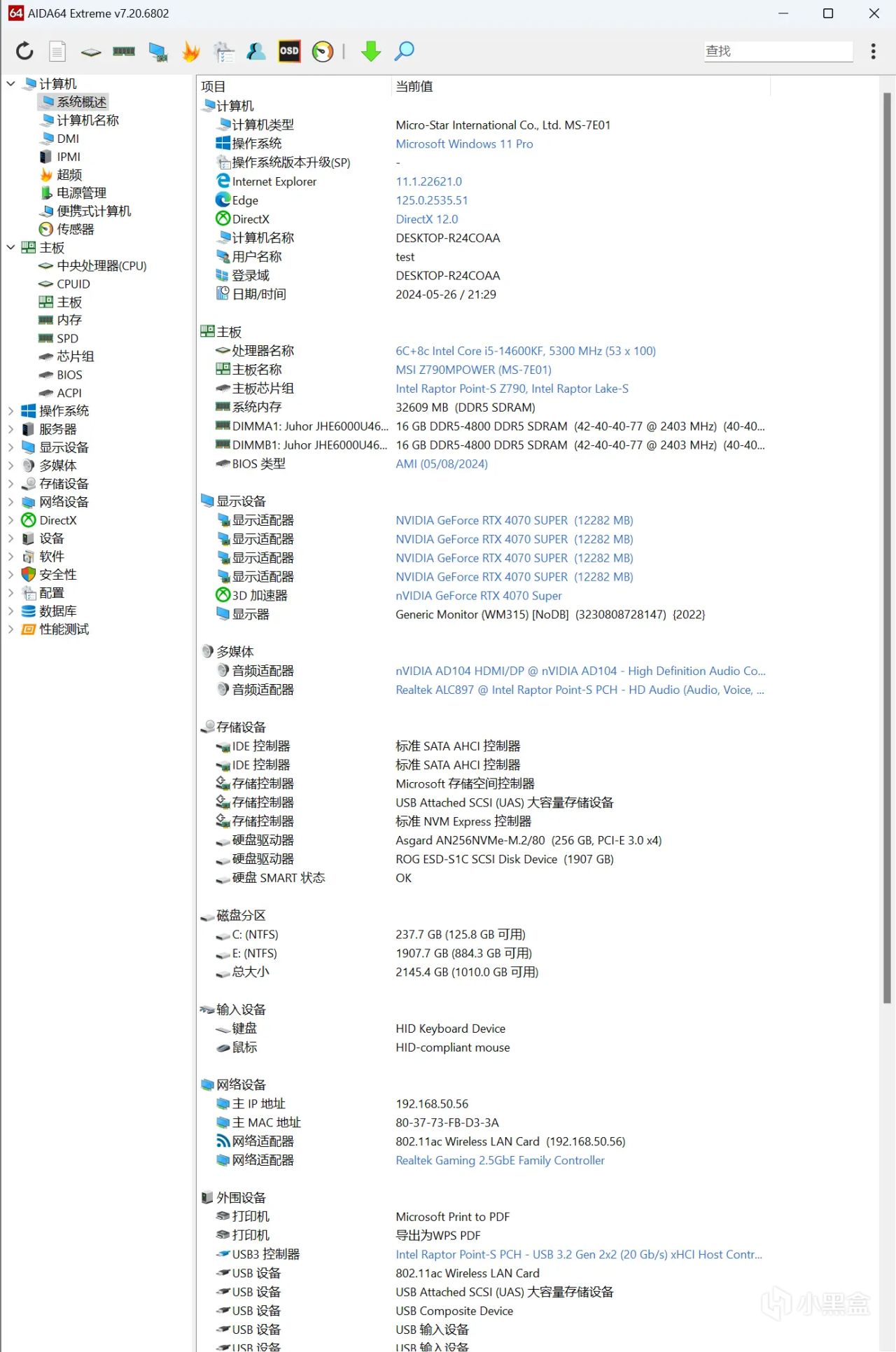Open Intel Raptor Point-S Z790 chipset link
The image size is (896, 1352).
pyautogui.click(x=512, y=389)
